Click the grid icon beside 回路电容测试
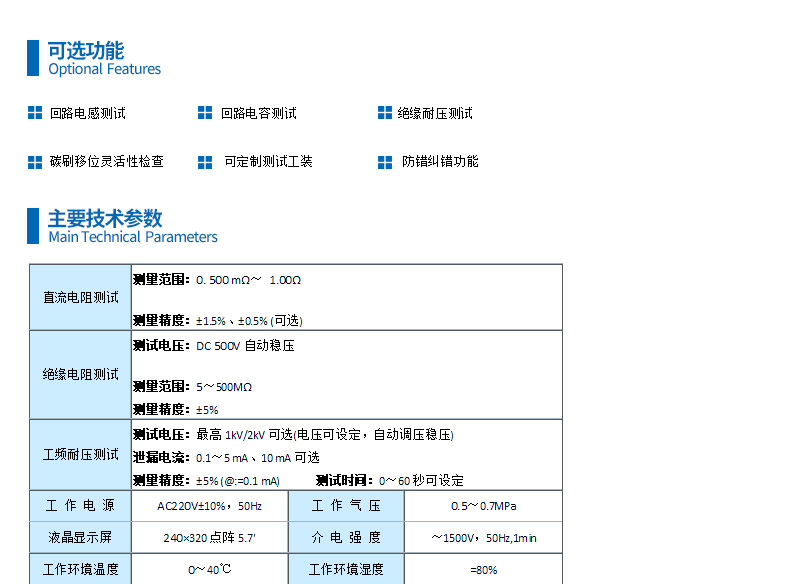The height and width of the screenshot is (584, 790). (x=205, y=113)
